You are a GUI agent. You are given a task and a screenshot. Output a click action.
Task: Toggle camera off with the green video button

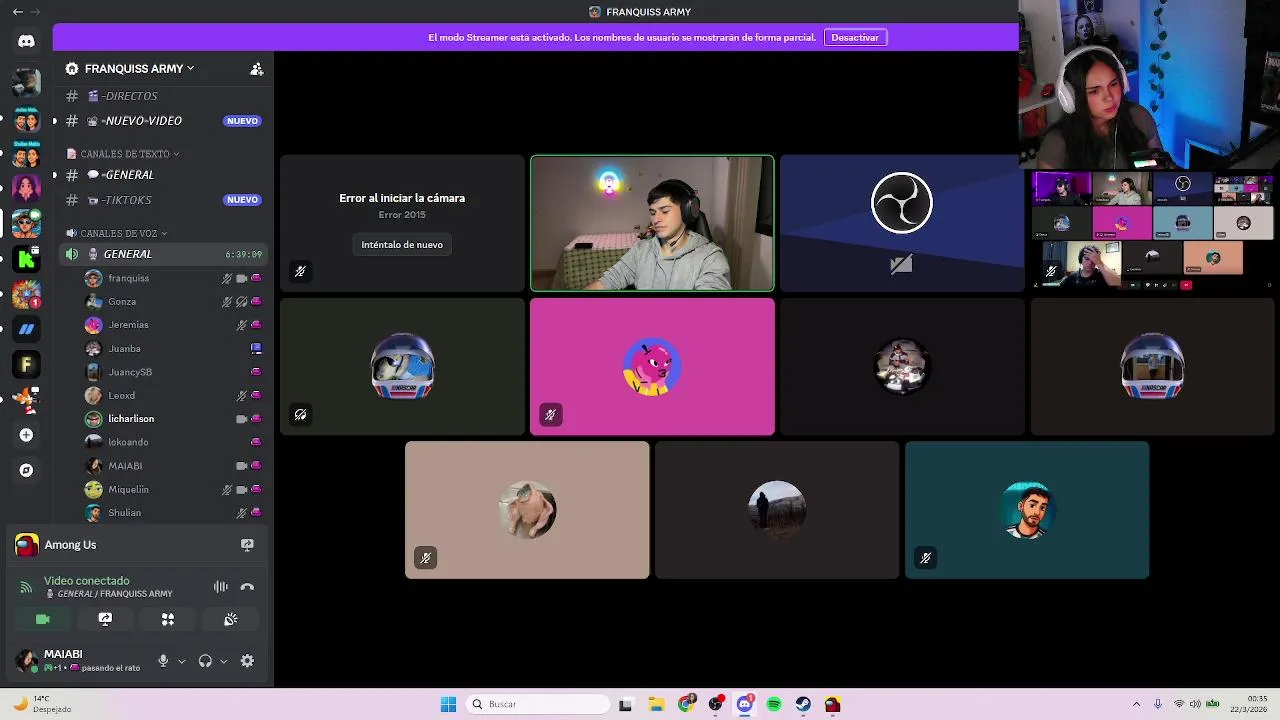pos(42,619)
